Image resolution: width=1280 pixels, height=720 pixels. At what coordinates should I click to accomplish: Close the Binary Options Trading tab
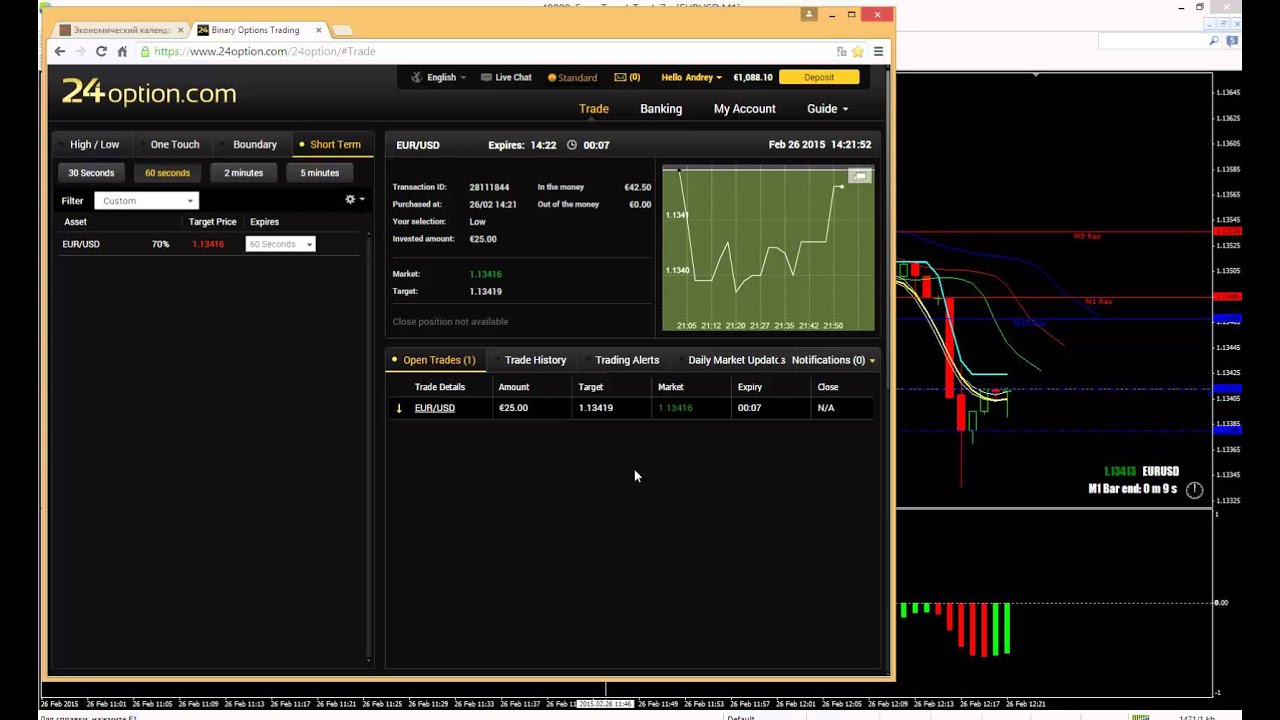(319, 30)
